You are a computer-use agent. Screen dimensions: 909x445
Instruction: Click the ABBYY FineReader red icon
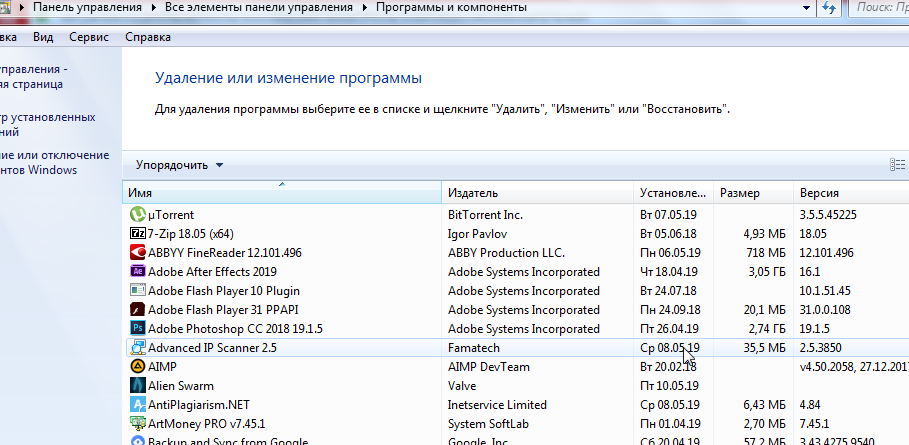point(137,253)
